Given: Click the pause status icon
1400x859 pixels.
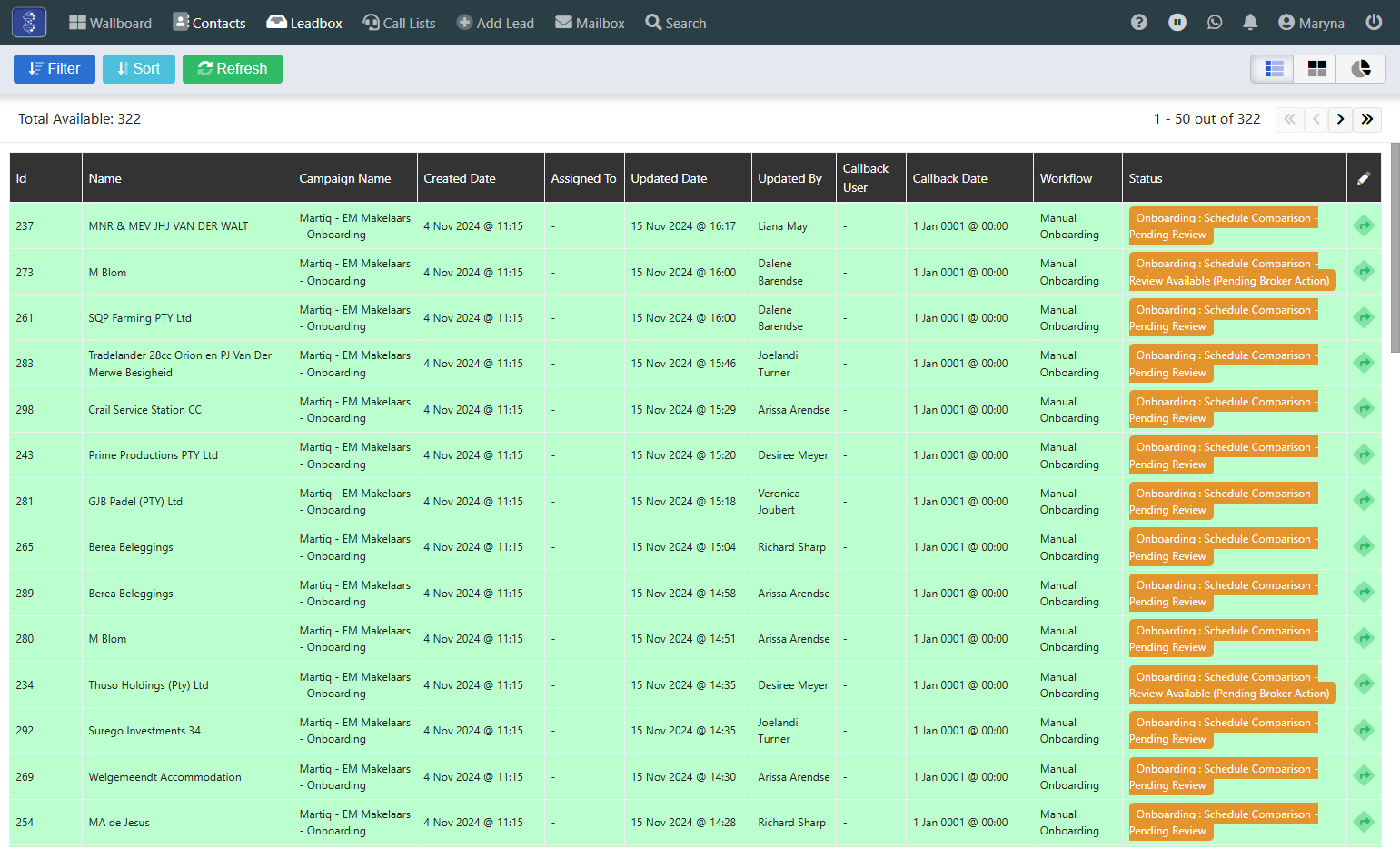Looking at the screenshot, I should pos(1177,23).
